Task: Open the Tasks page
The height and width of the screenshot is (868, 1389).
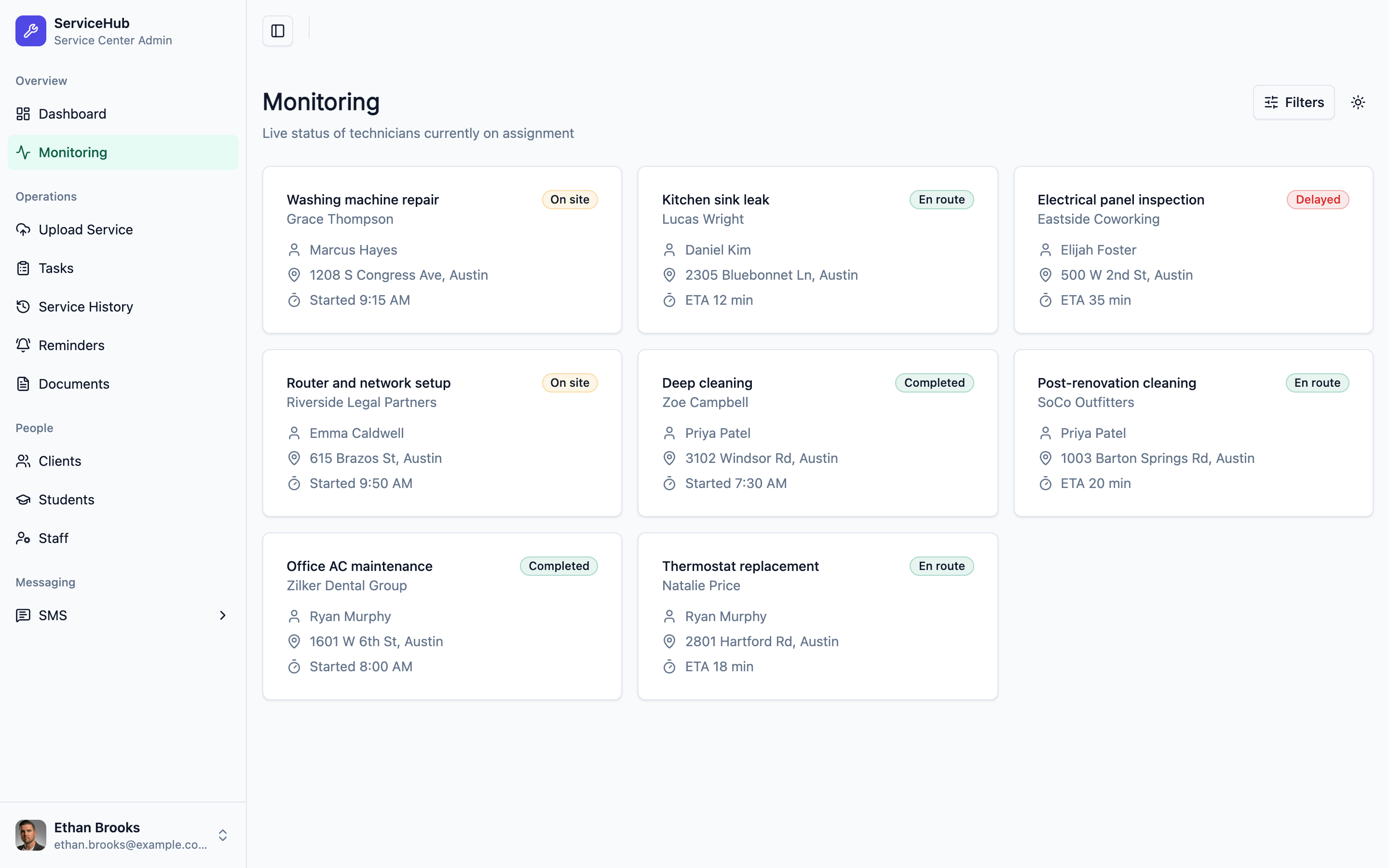Action: 123,268
